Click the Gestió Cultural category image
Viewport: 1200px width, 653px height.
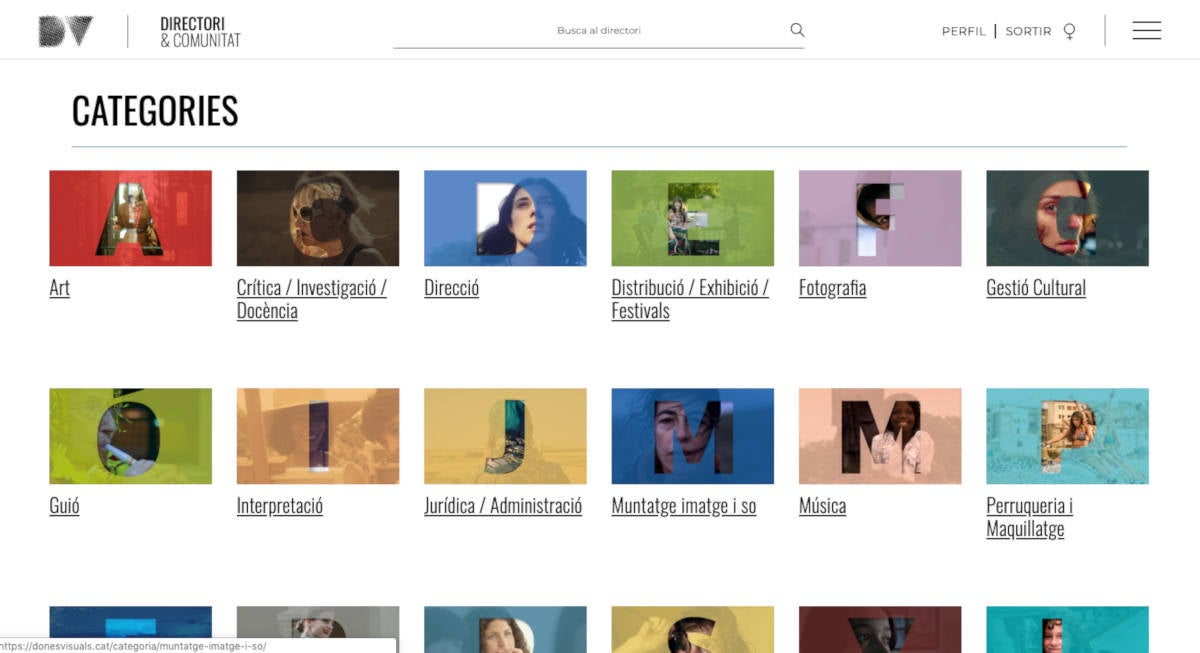click(x=1067, y=218)
